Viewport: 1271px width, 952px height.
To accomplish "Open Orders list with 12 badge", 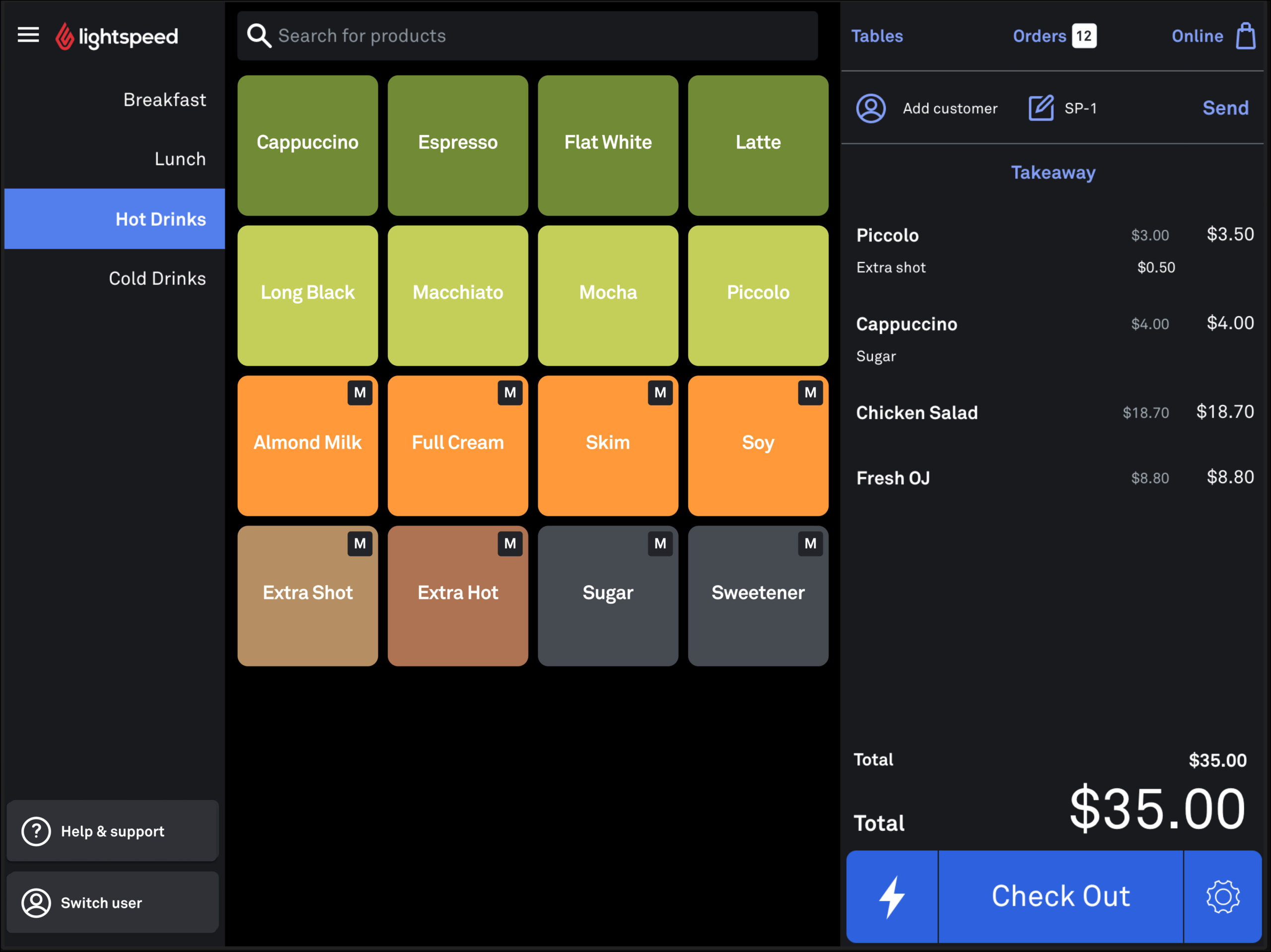I will 1055,36.
